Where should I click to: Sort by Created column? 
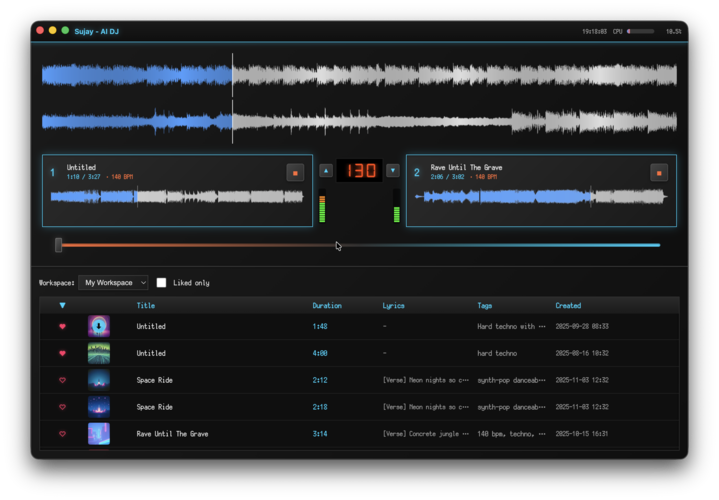pos(568,306)
